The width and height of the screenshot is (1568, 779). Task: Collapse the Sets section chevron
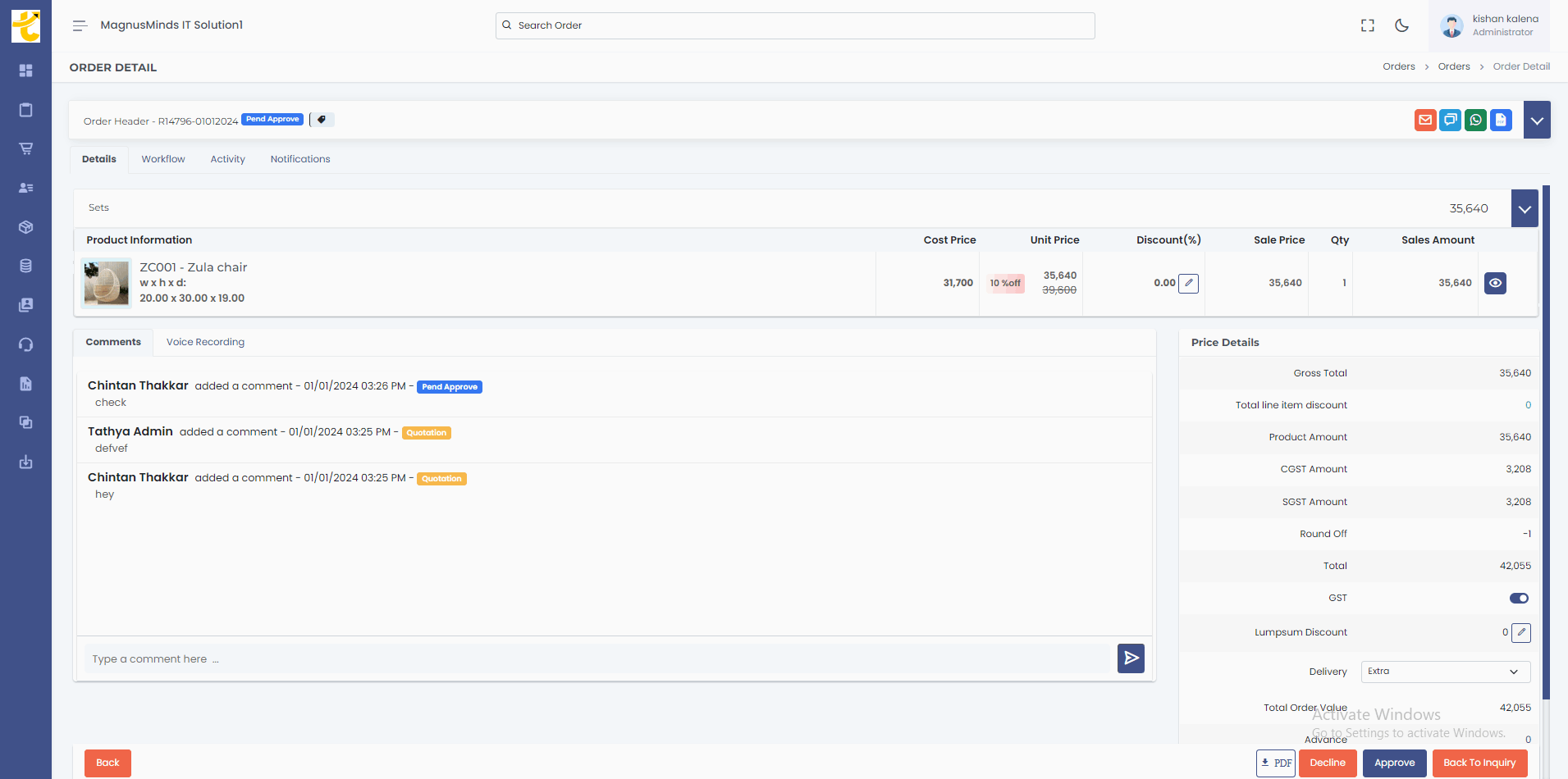click(x=1524, y=209)
